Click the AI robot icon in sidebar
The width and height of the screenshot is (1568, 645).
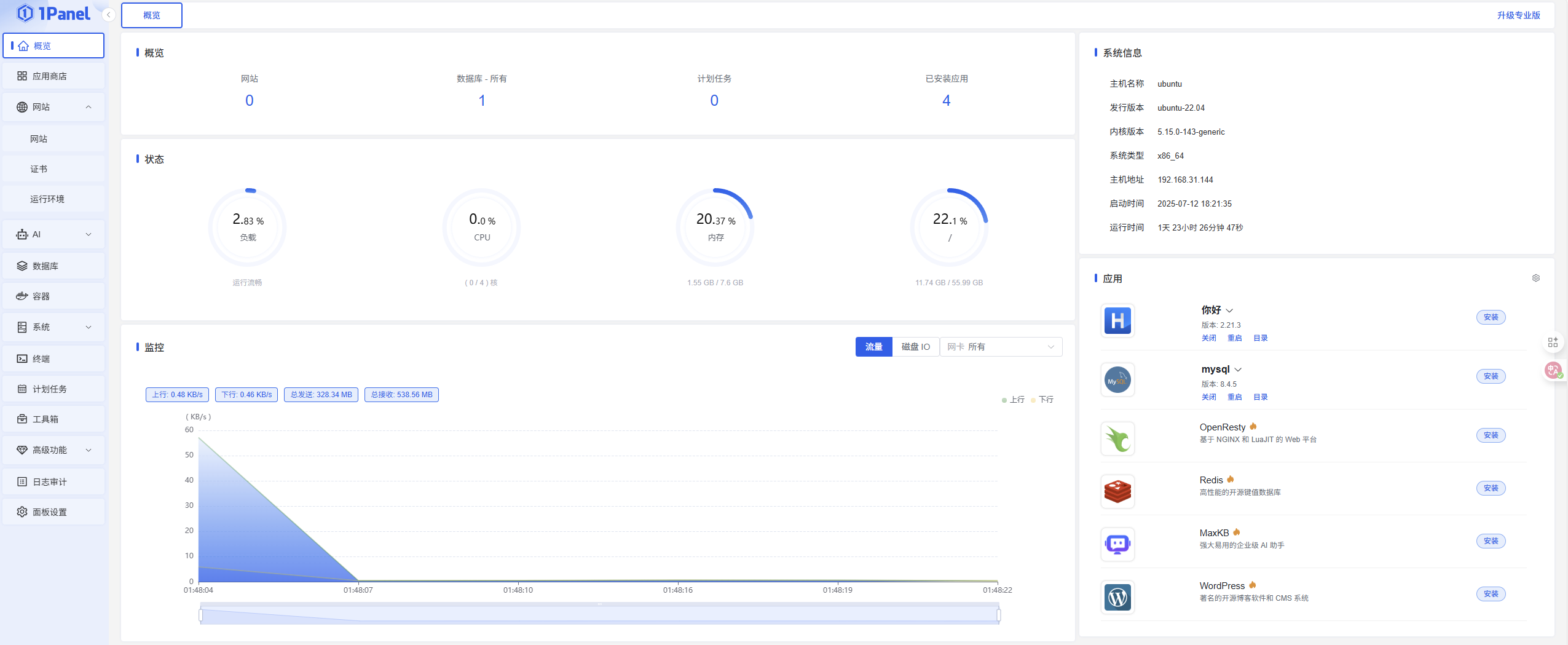[22, 235]
